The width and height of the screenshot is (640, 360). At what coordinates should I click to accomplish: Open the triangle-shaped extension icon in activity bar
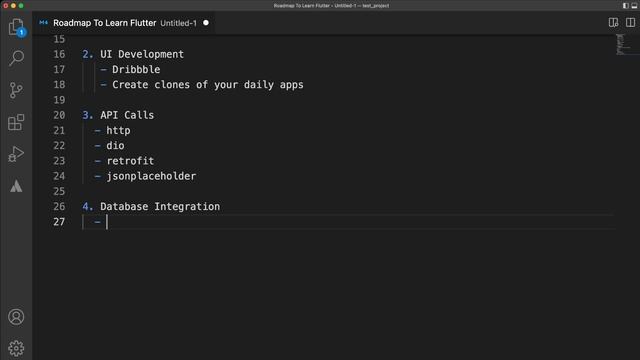coord(16,186)
